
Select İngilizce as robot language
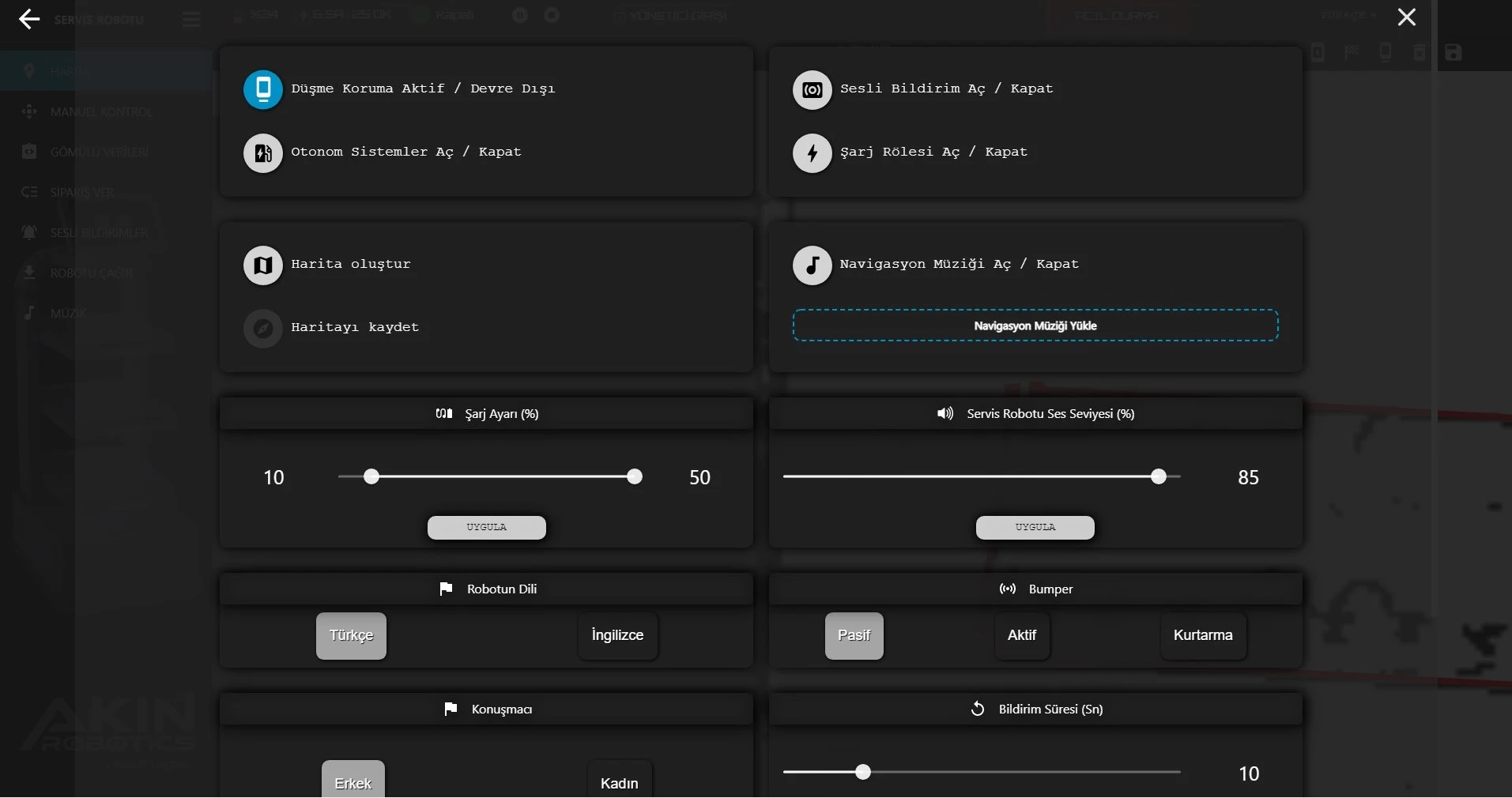tap(617, 635)
